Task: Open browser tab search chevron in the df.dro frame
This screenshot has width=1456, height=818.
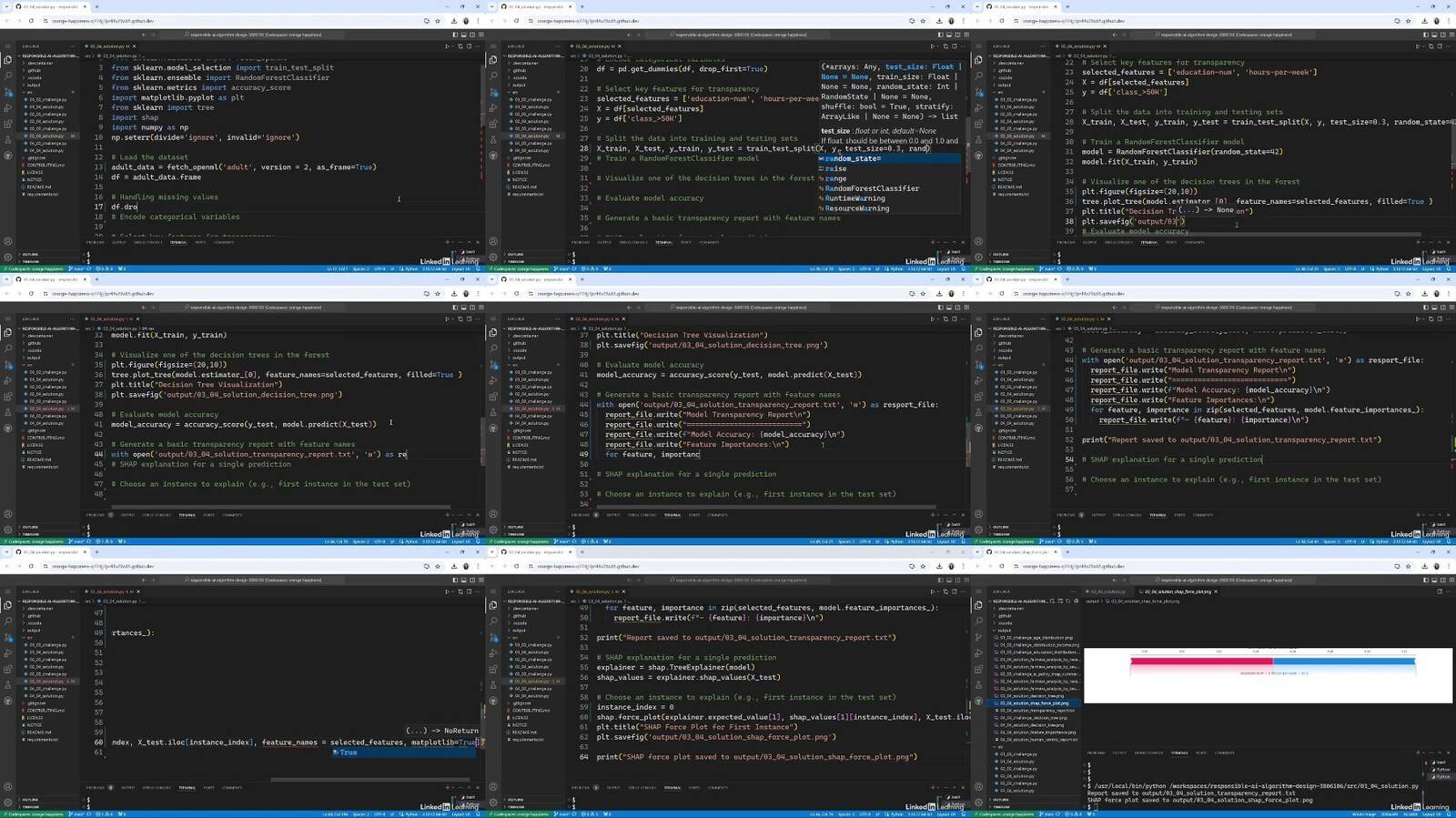Action: 6,6
